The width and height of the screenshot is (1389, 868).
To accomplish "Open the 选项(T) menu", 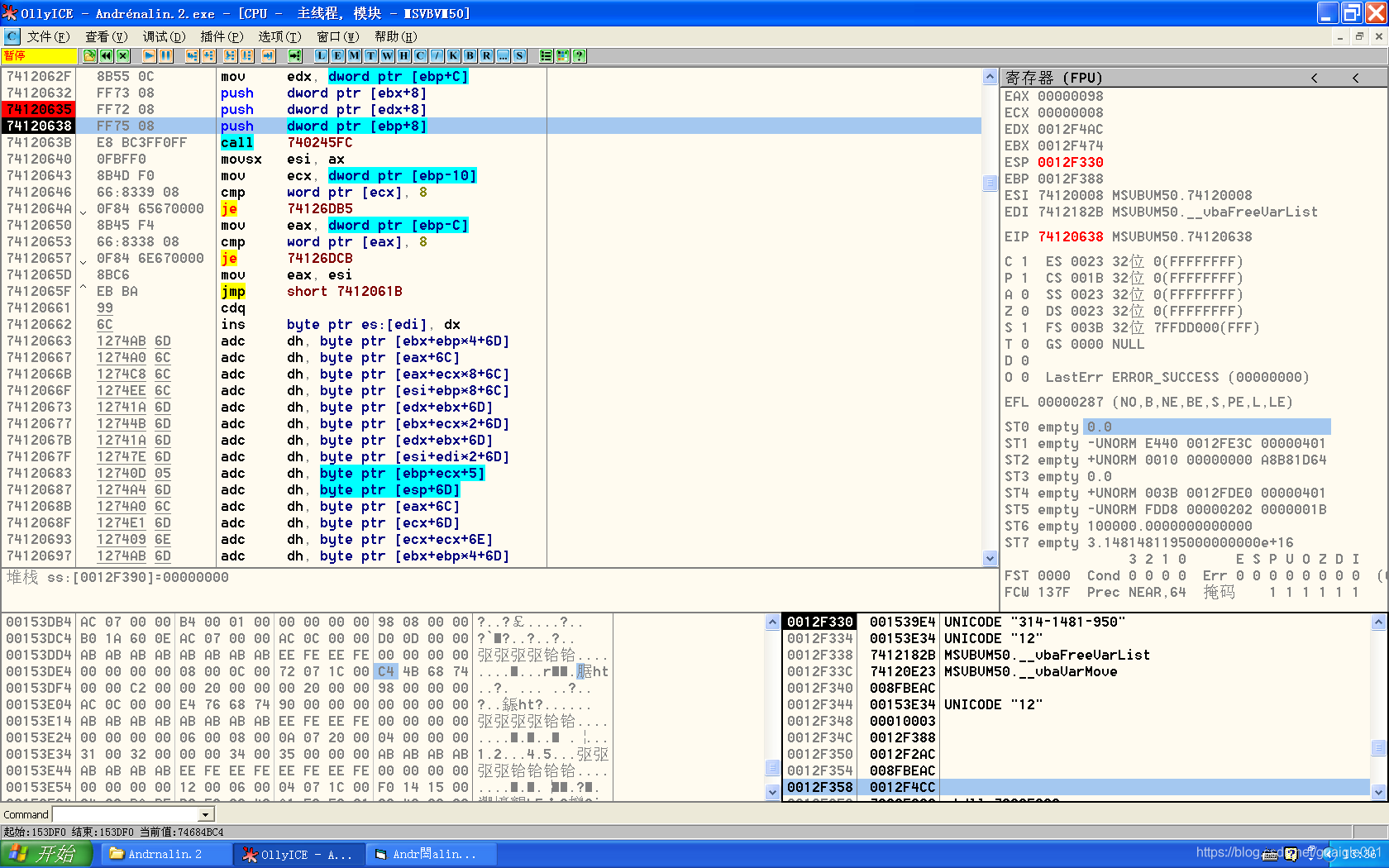I will point(279,36).
